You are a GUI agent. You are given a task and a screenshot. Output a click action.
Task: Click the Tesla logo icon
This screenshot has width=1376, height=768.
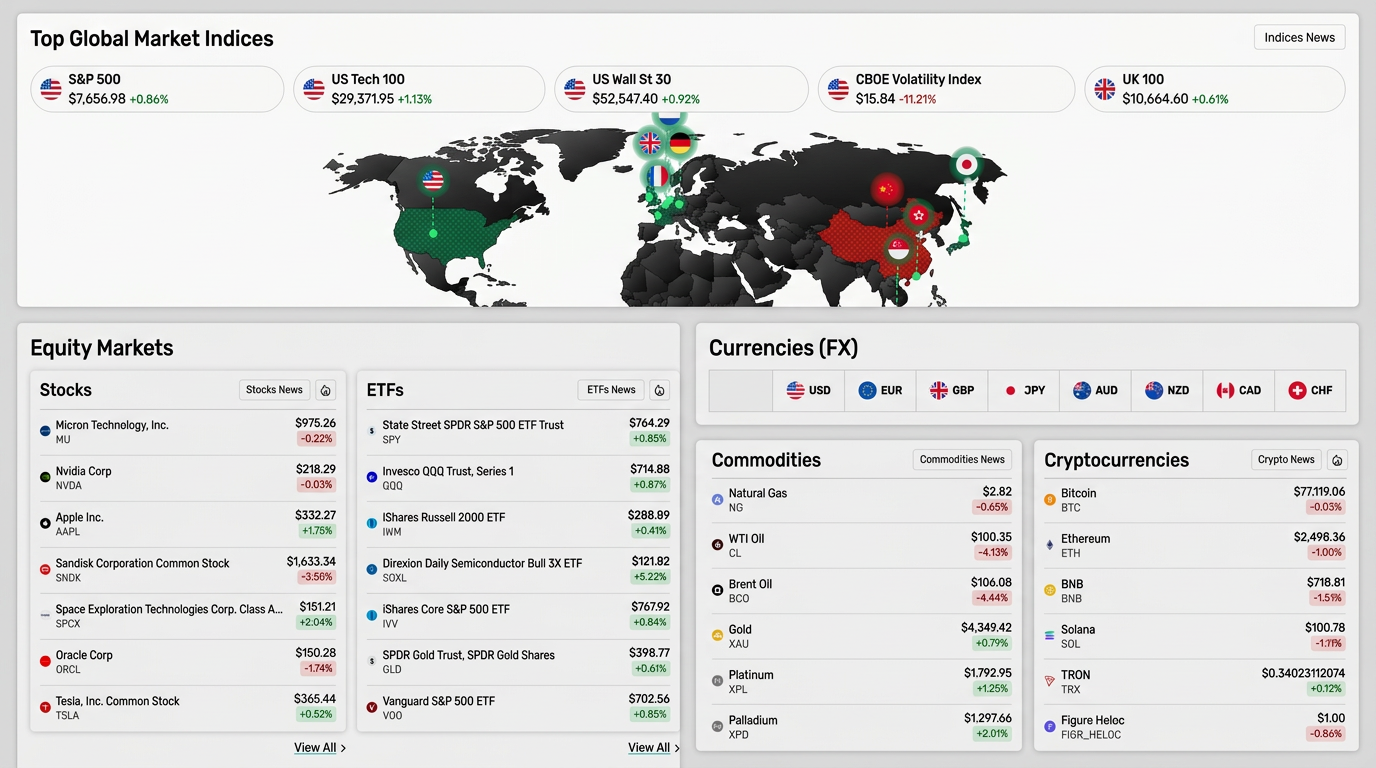(45, 707)
